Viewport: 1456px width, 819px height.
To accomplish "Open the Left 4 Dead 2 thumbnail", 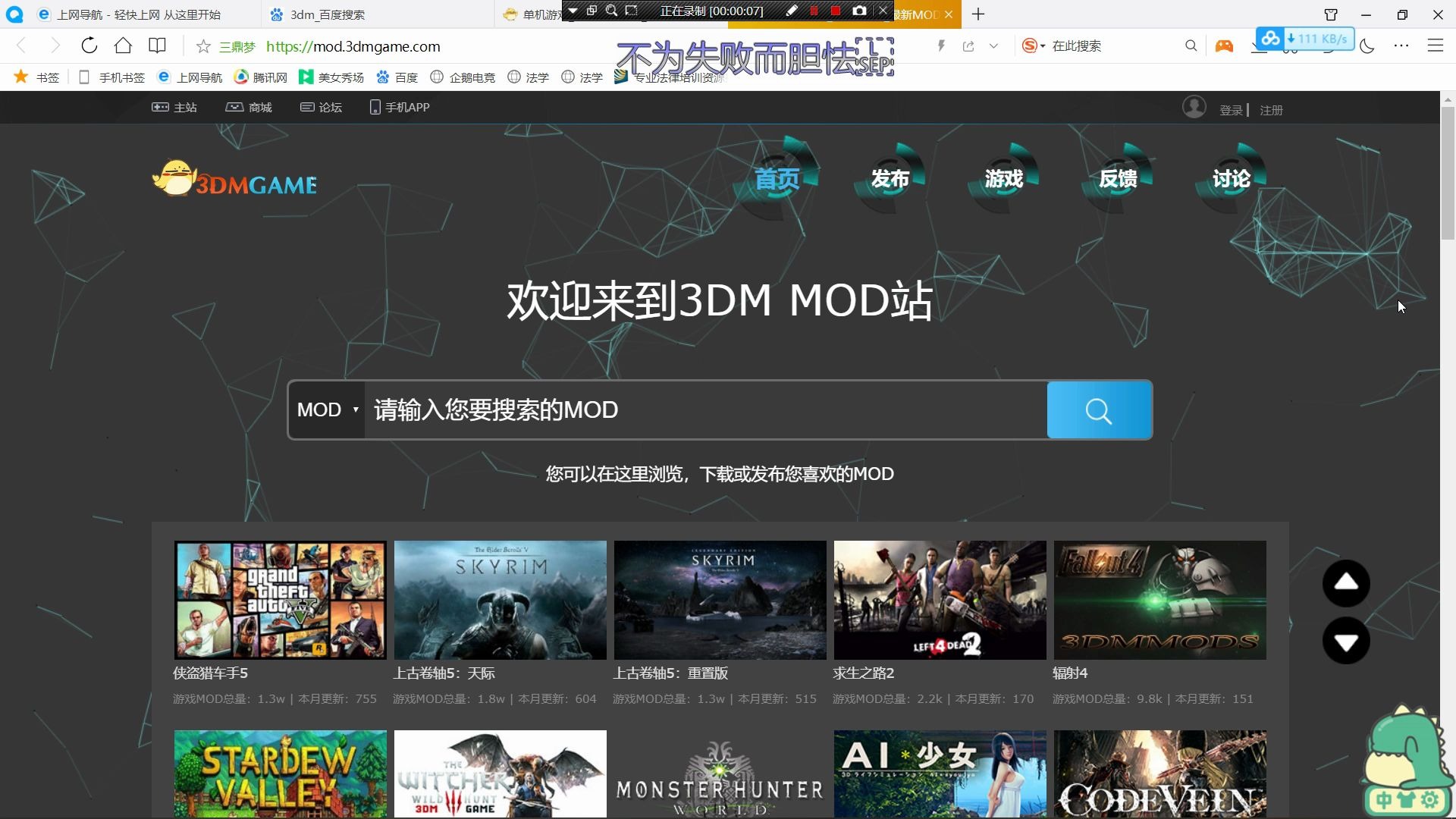I will pos(940,600).
